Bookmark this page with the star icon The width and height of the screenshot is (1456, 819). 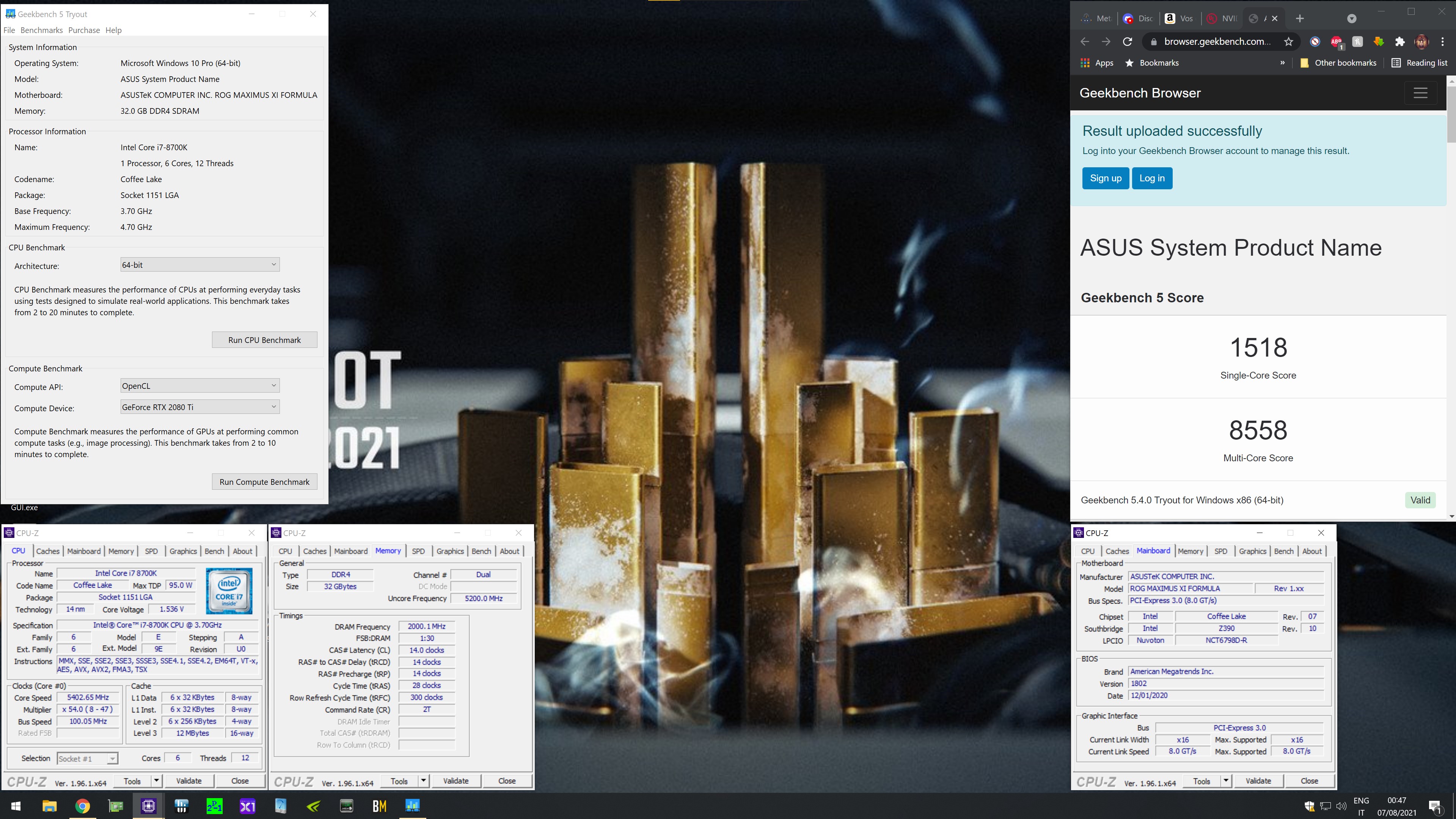pos(1288,41)
